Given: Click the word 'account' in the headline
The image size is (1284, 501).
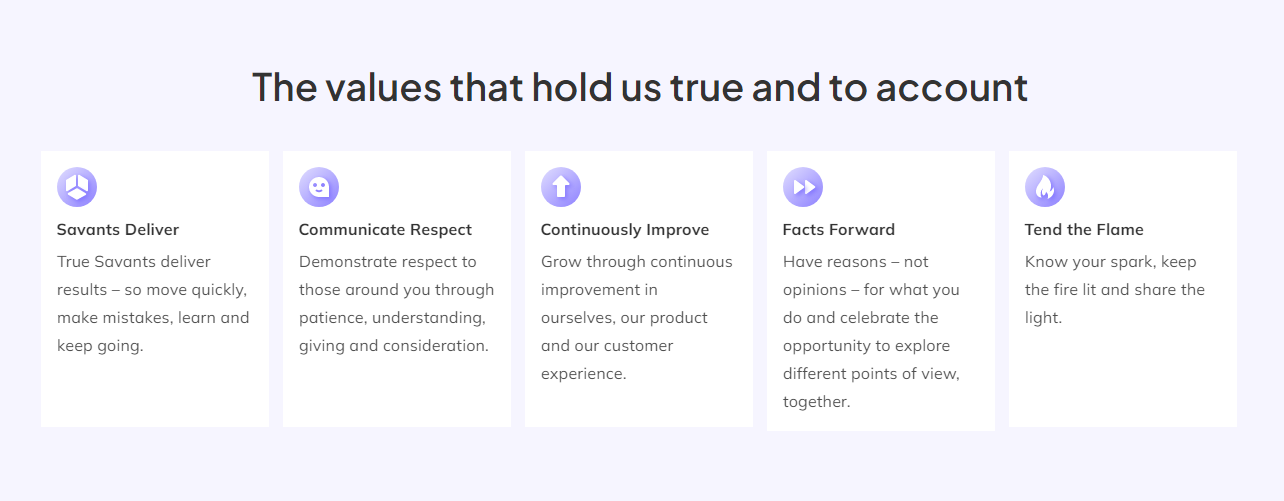Looking at the screenshot, I should 952,88.
